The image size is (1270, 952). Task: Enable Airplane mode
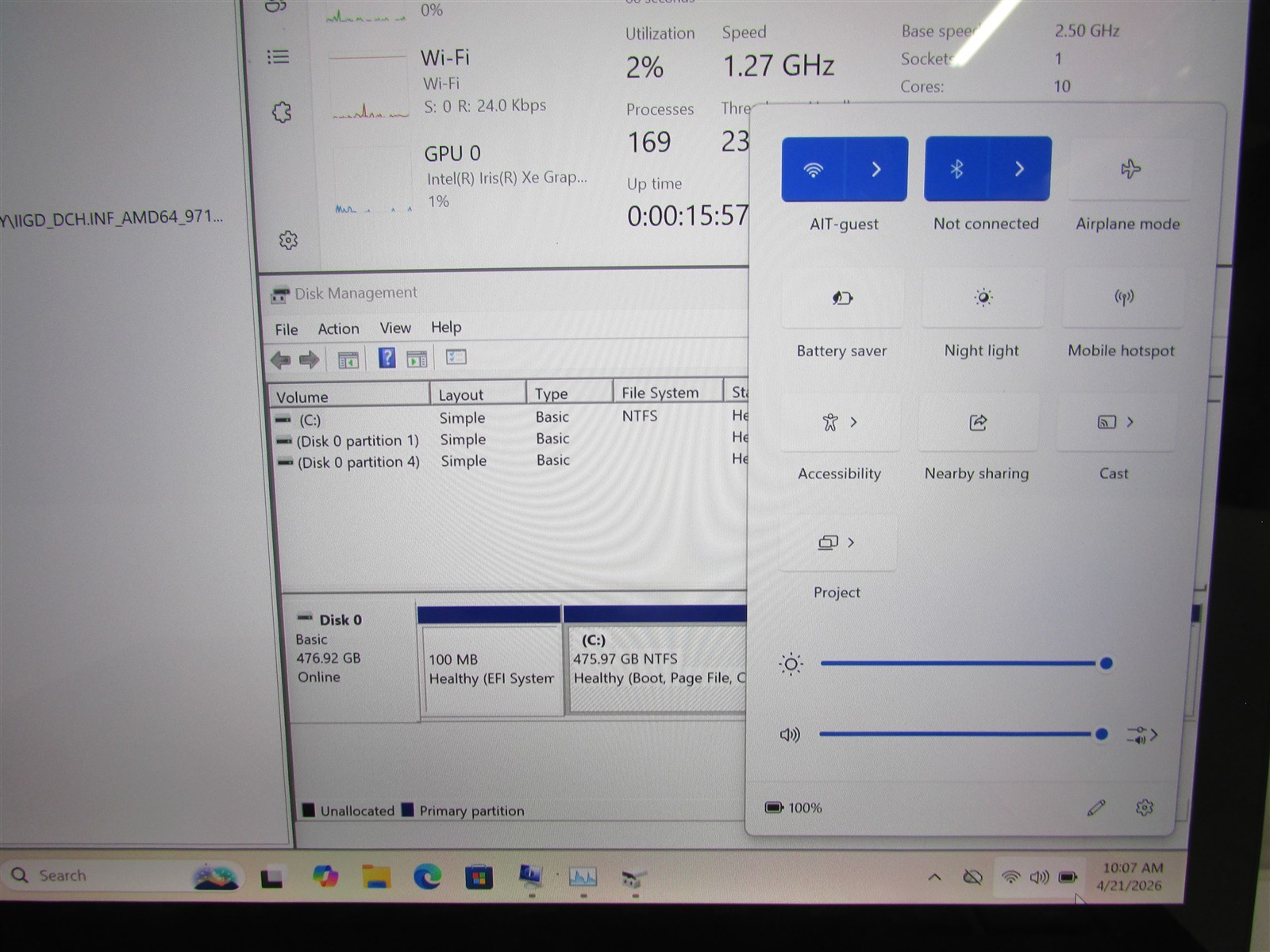(x=1130, y=169)
